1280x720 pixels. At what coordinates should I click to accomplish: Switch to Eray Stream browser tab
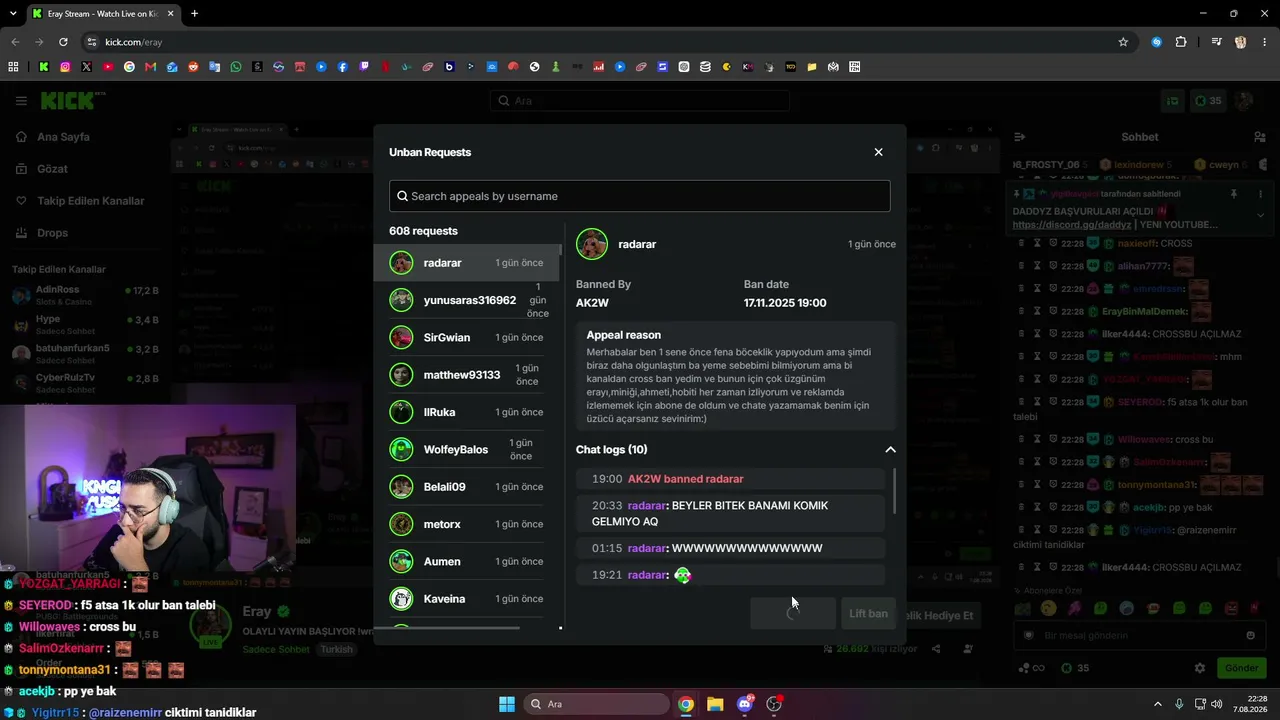click(x=102, y=14)
